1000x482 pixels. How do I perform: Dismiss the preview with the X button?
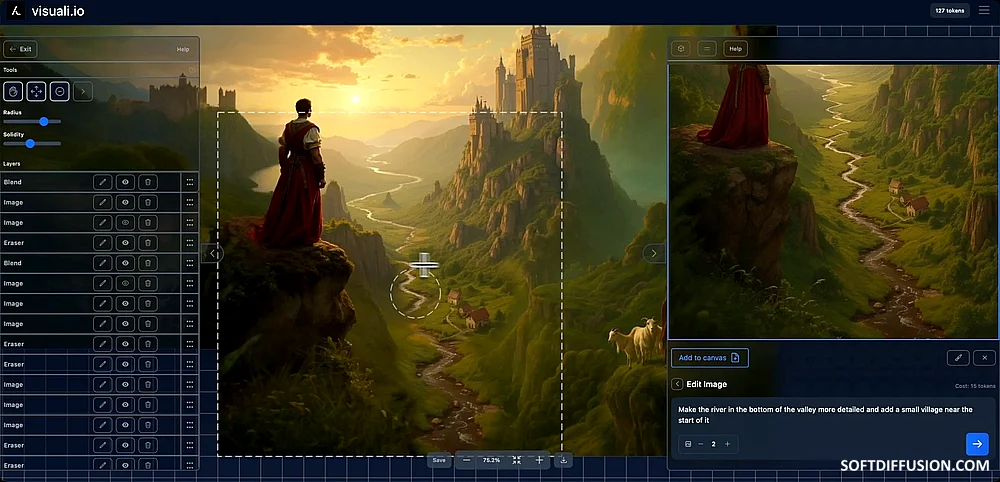985,358
